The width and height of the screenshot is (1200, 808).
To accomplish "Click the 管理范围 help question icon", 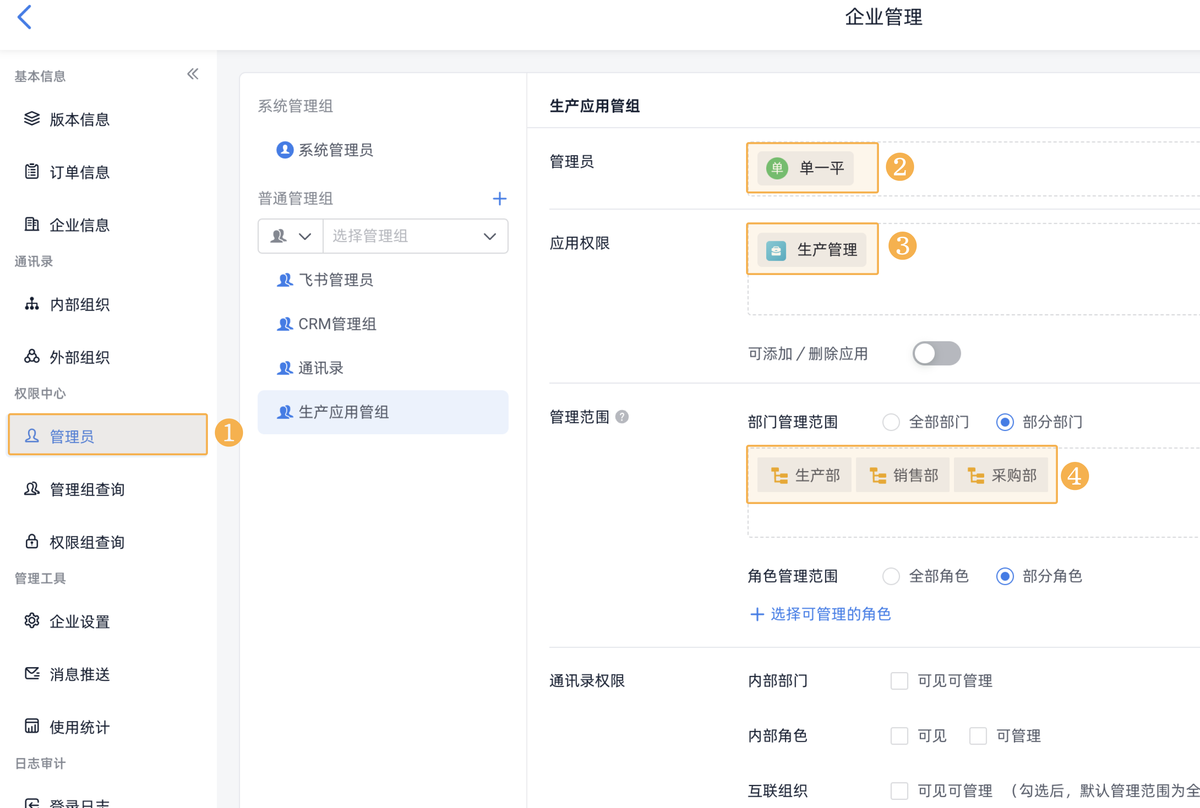I will [622, 417].
